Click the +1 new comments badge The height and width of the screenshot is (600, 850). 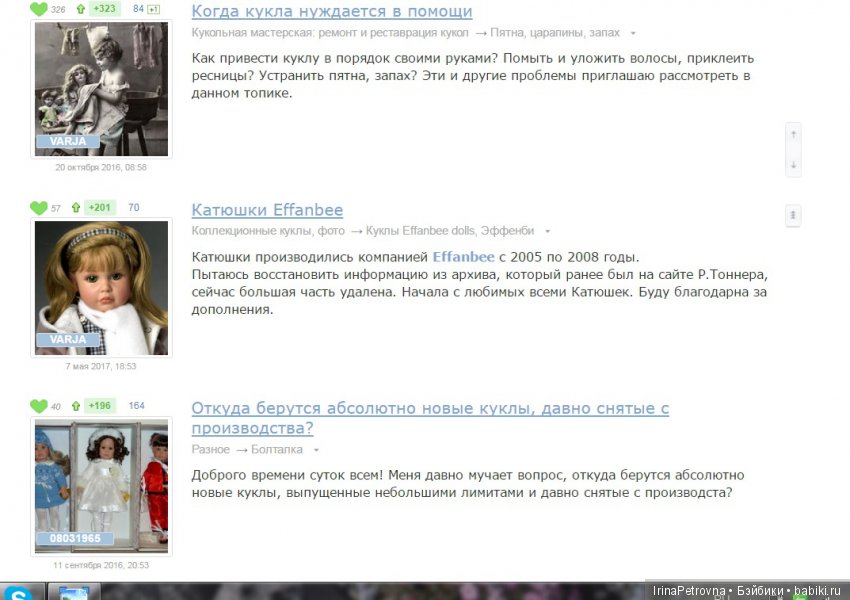pyautogui.click(x=153, y=9)
